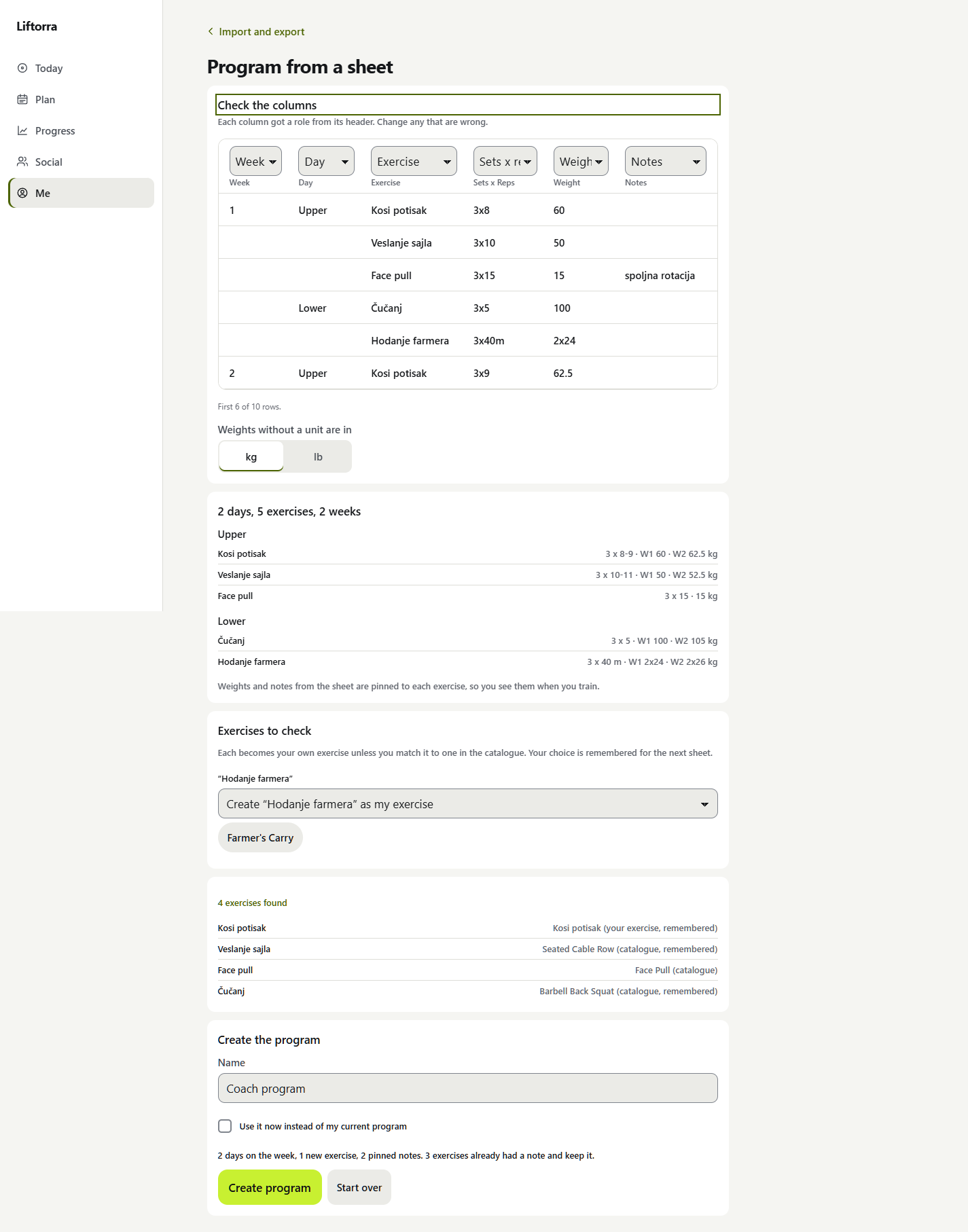This screenshot has width=968, height=1232.
Task: Click the '4 exercises found' label
Action: pos(252,903)
